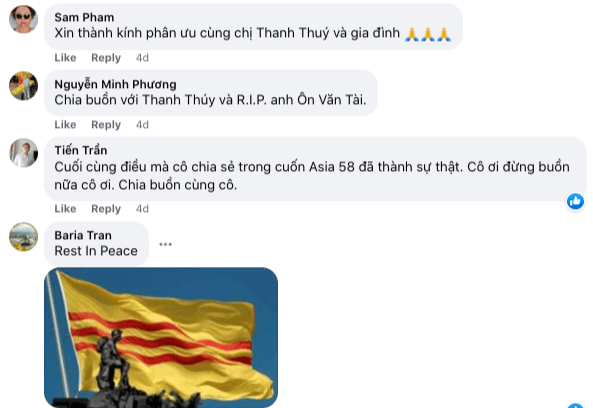The height and width of the screenshot is (408, 593).
Task: Open Tiến Trần's name link
Action: click(x=81, y=150)
